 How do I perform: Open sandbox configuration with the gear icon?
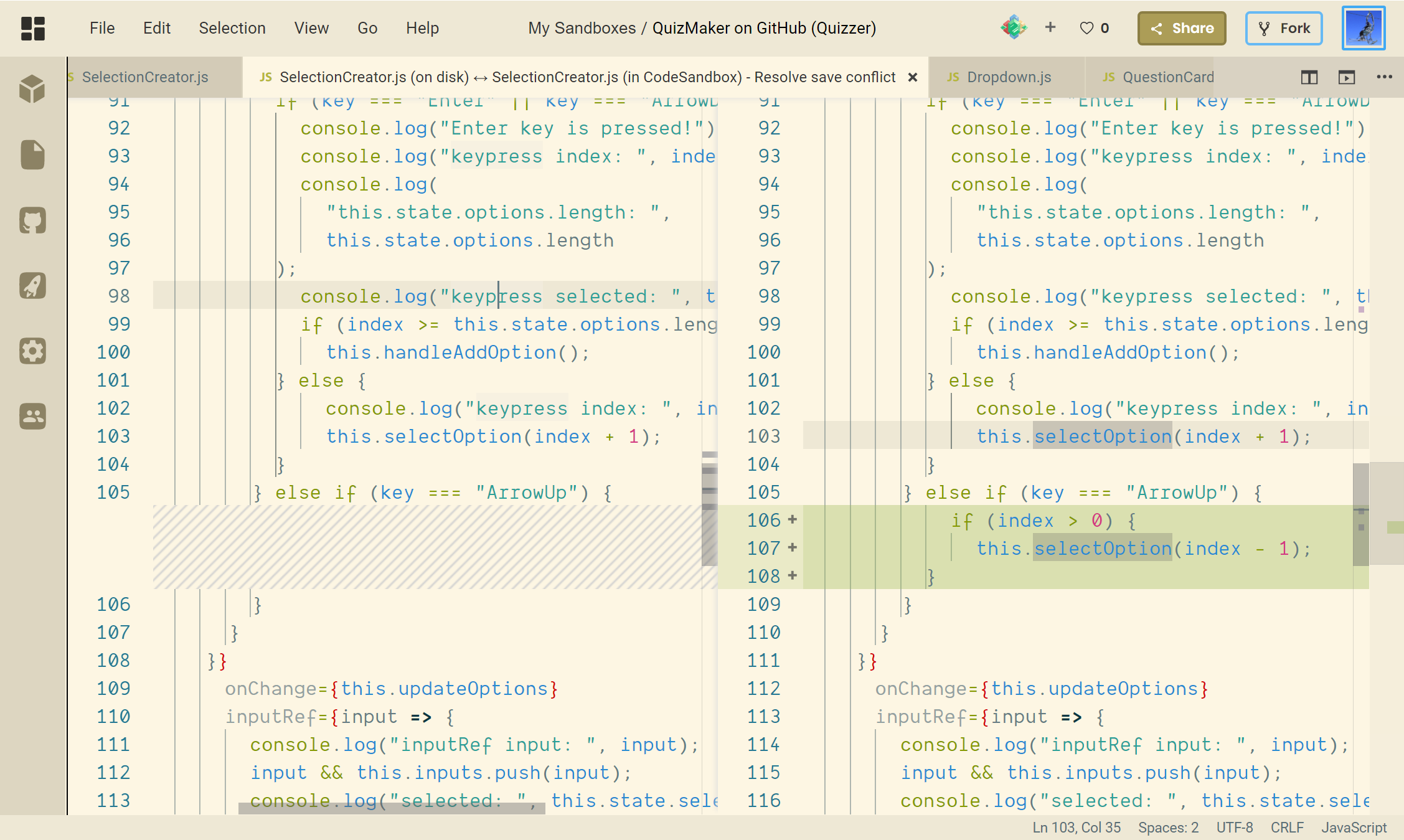point(32,351)
